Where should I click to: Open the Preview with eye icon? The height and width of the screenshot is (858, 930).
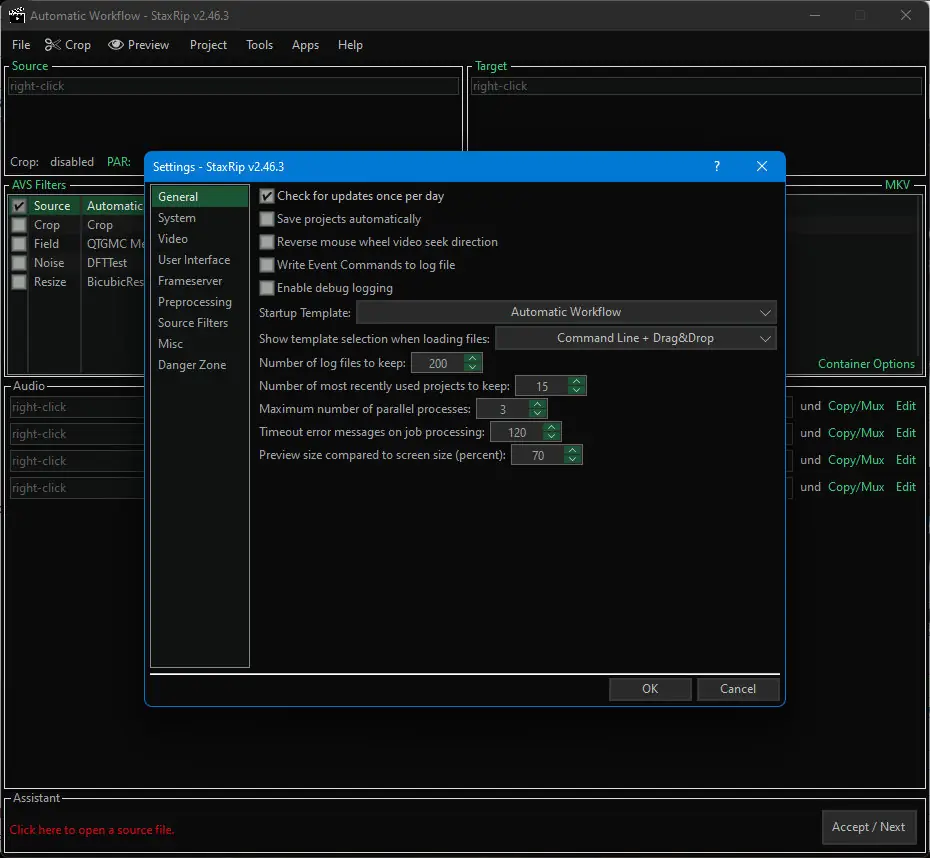pos(139,45)
